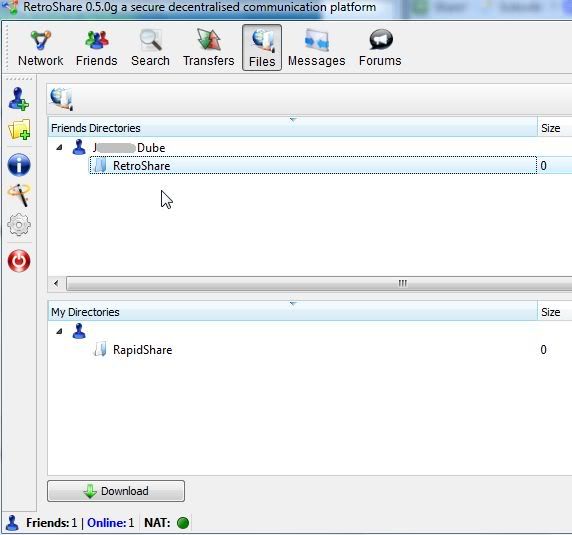Viewport: 572px width, 535px height.
Task: Open the blue Info sidebar icon
Action: 19,165
